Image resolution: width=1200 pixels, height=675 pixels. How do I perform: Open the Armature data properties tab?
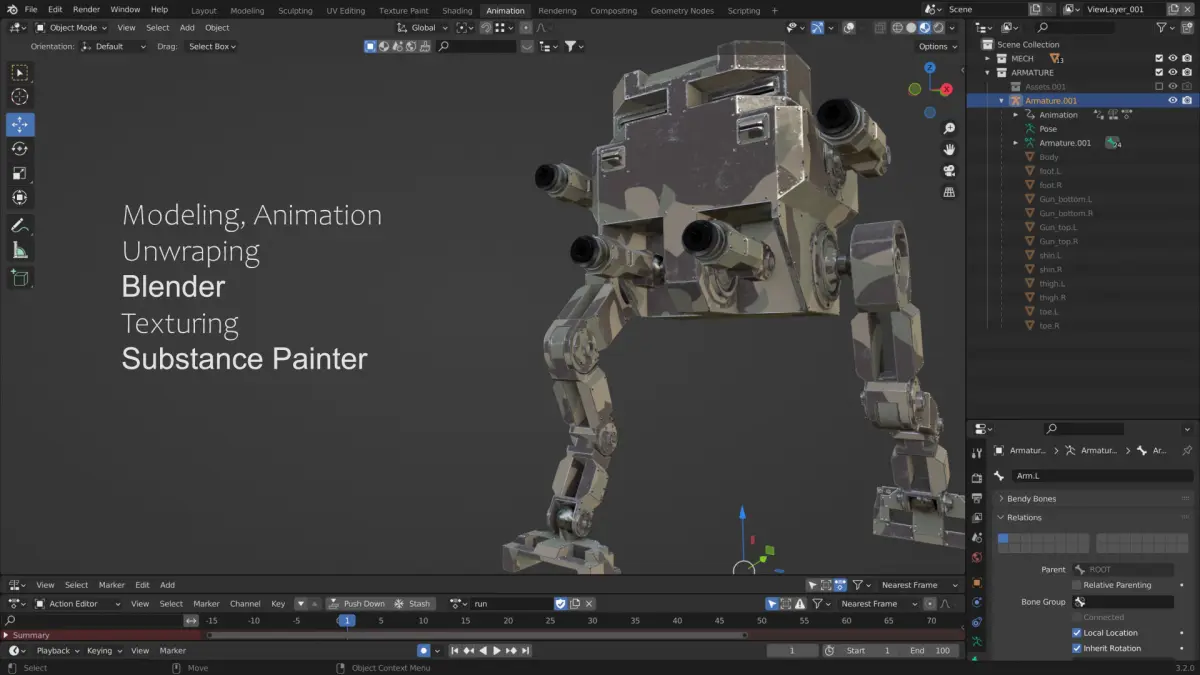tap(977, 641)
